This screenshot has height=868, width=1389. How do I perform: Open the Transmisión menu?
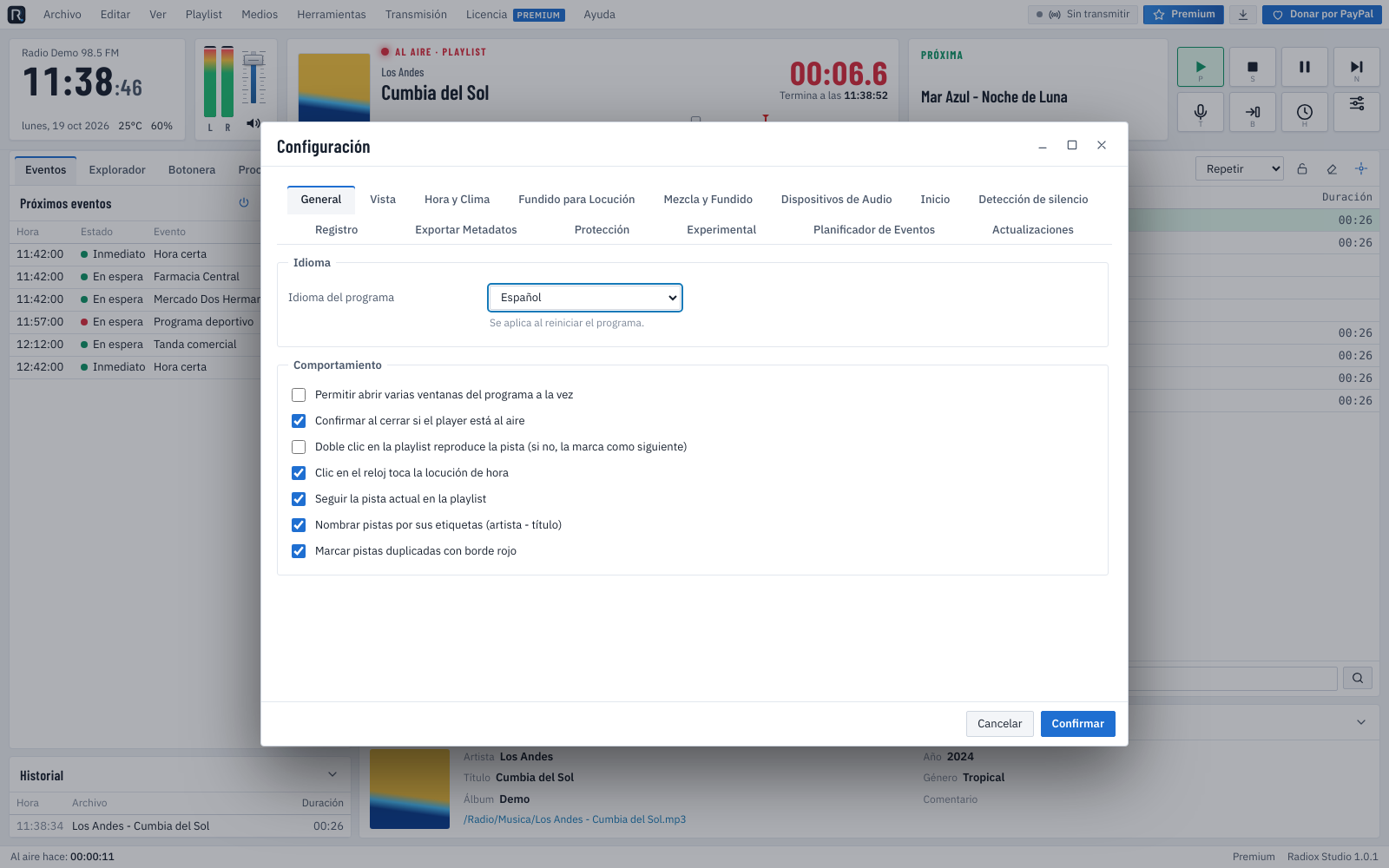(416, 15)
